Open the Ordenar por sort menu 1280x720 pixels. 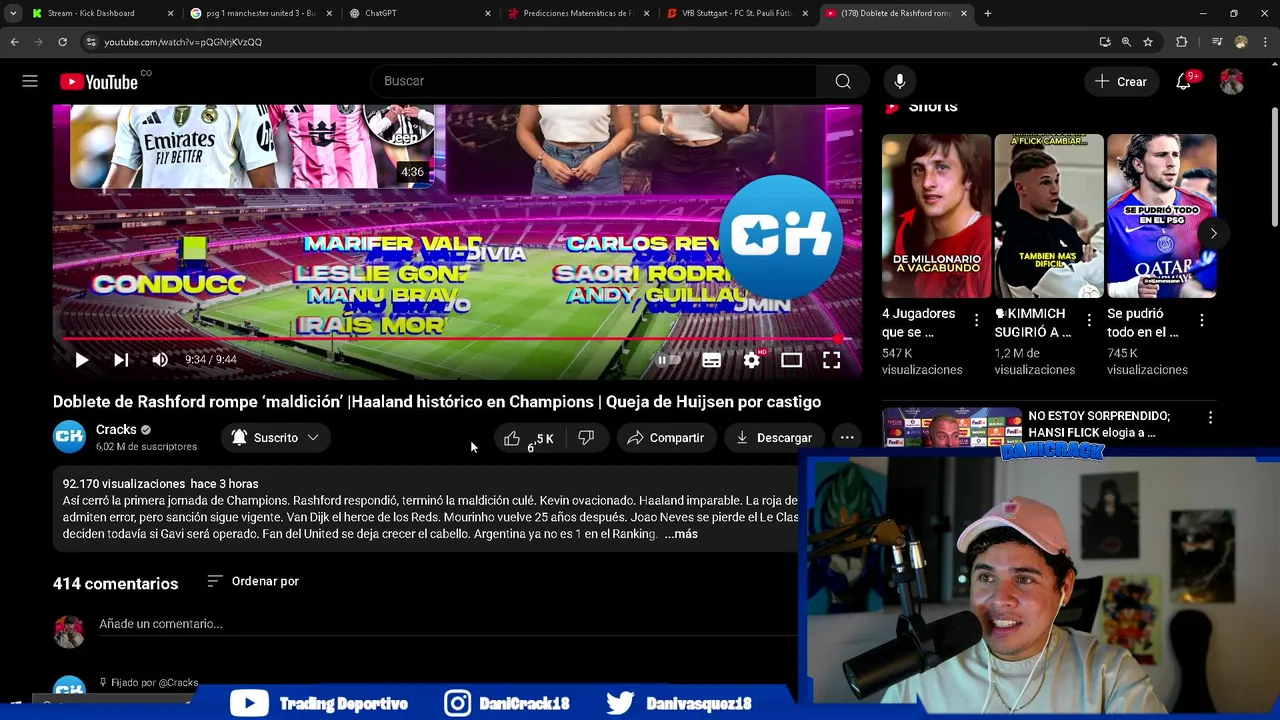click(253, 581)
